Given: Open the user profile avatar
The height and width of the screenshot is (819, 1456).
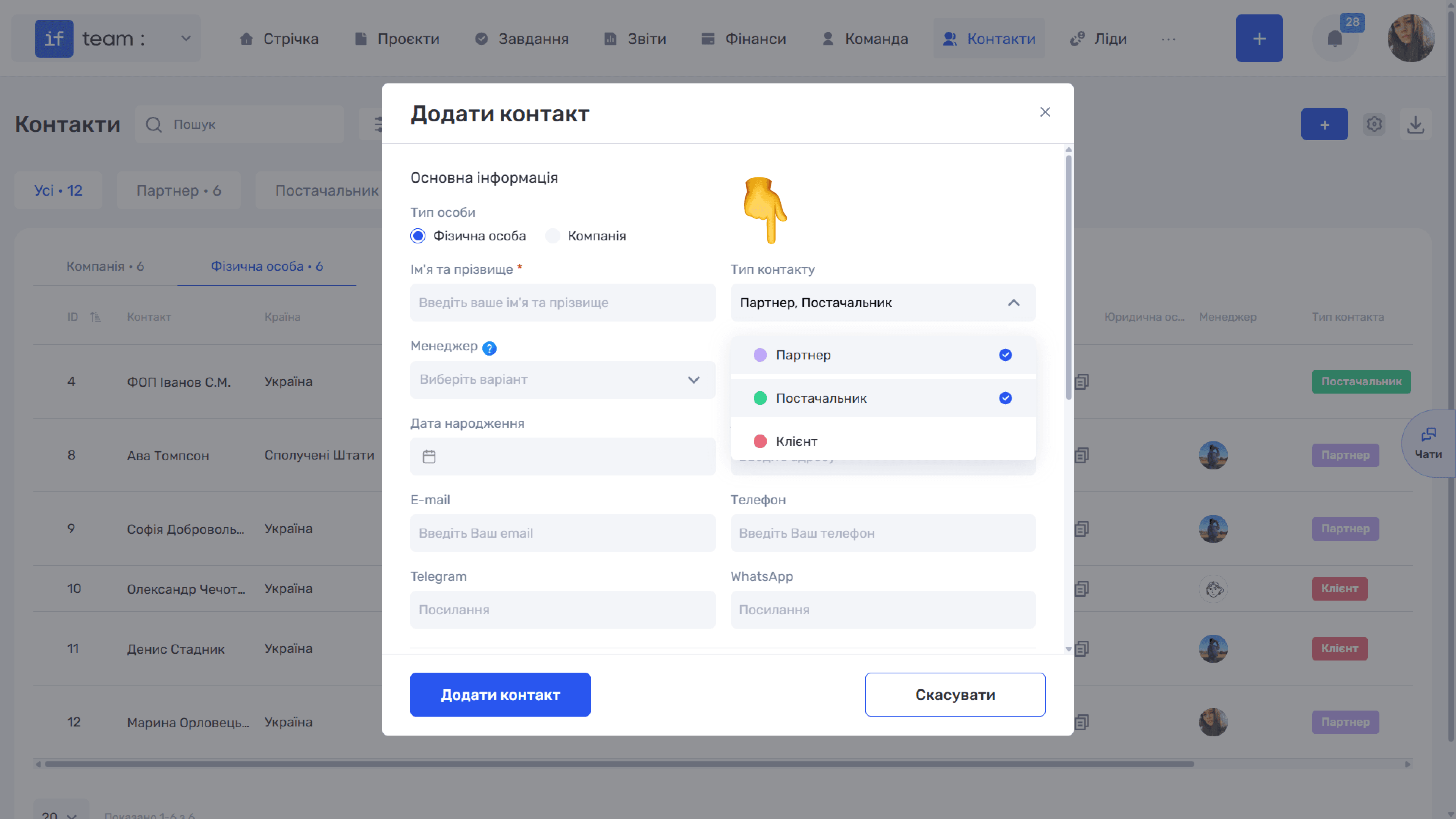Looking at the screenshot, I should coord(1411,38).
